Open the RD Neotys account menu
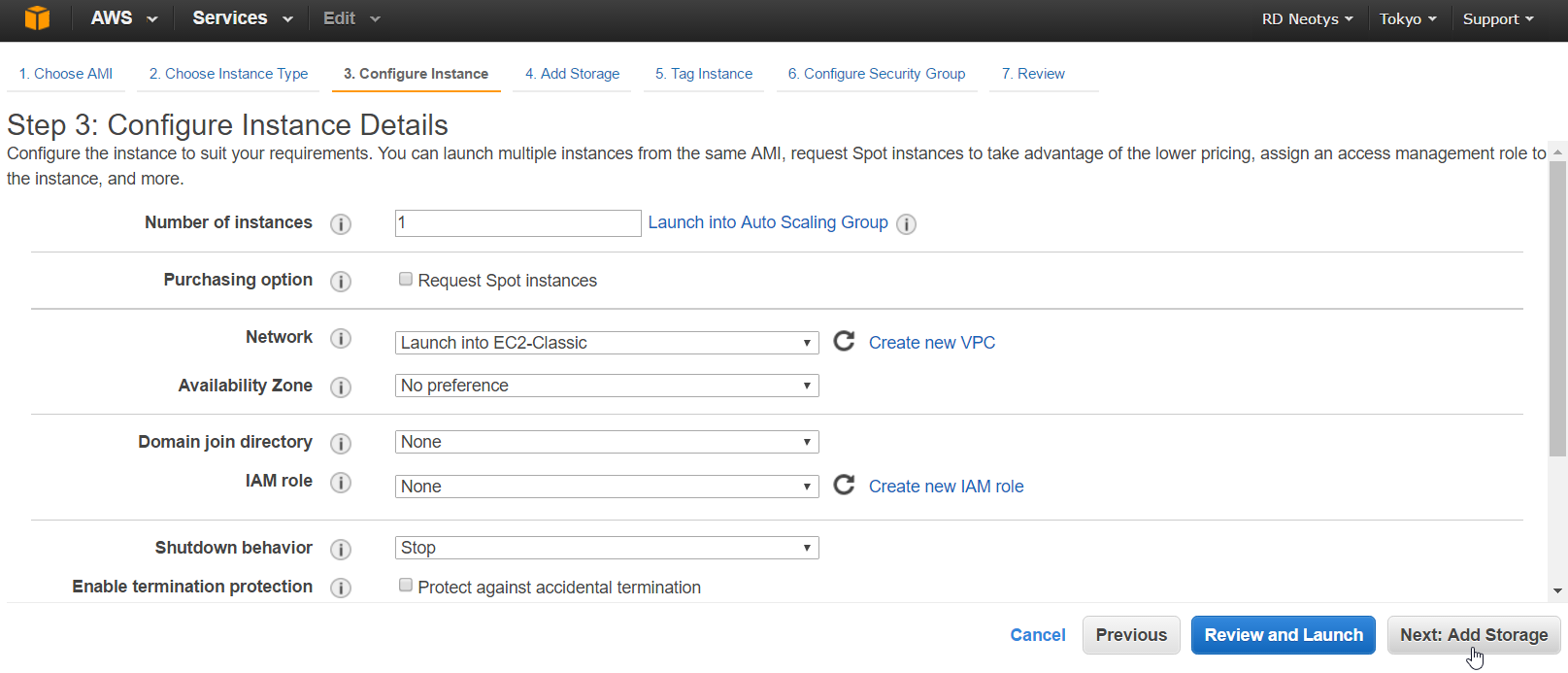1568x673 pixels. pyautogui.click(x=1307, y=19)
